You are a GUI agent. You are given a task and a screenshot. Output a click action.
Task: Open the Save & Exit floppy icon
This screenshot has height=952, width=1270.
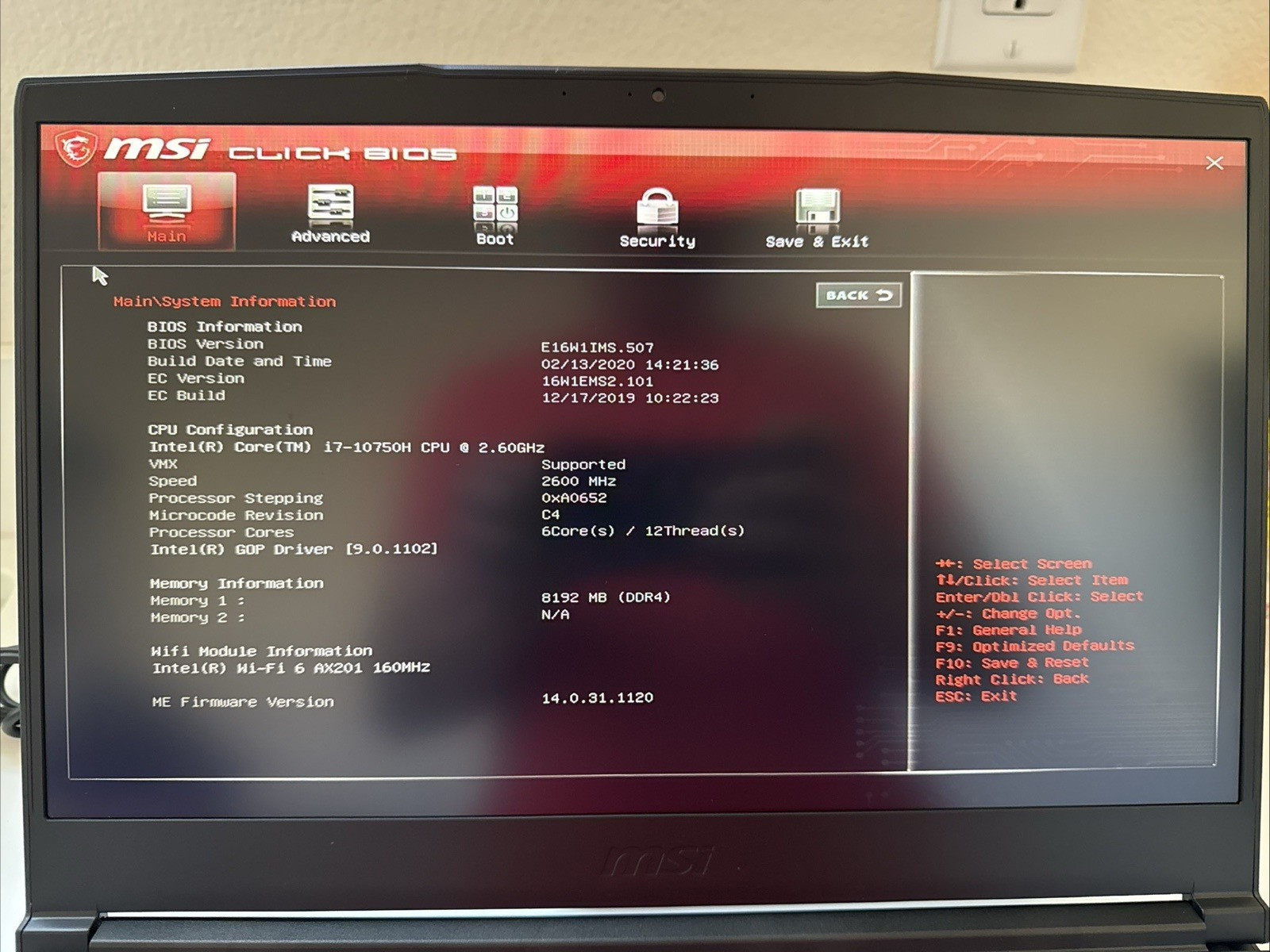coord(818,207)
